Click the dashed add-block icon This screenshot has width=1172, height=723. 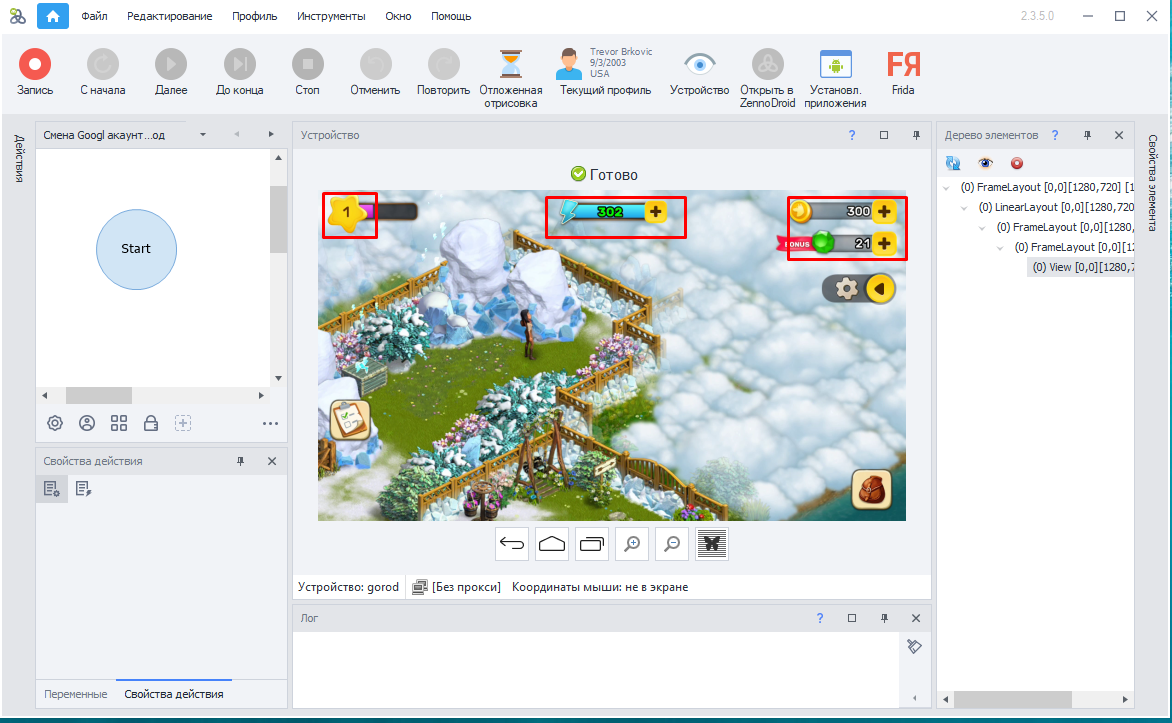click(x=183, y=423)
